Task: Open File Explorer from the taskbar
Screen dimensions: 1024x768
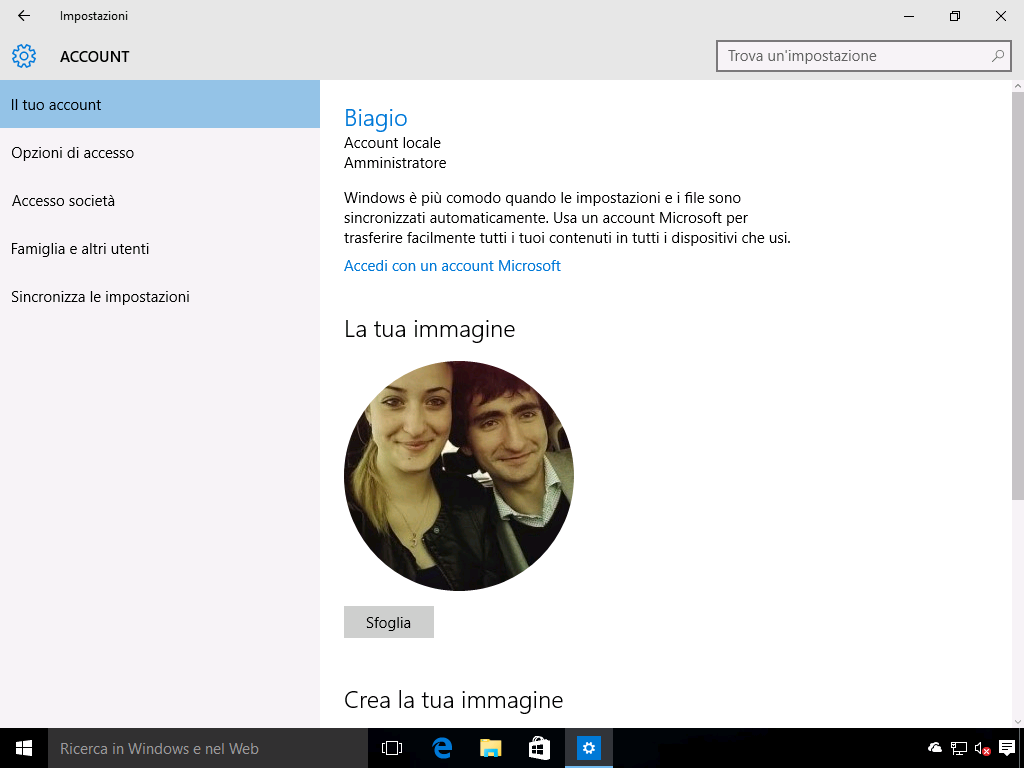Action: coord(490,748)
